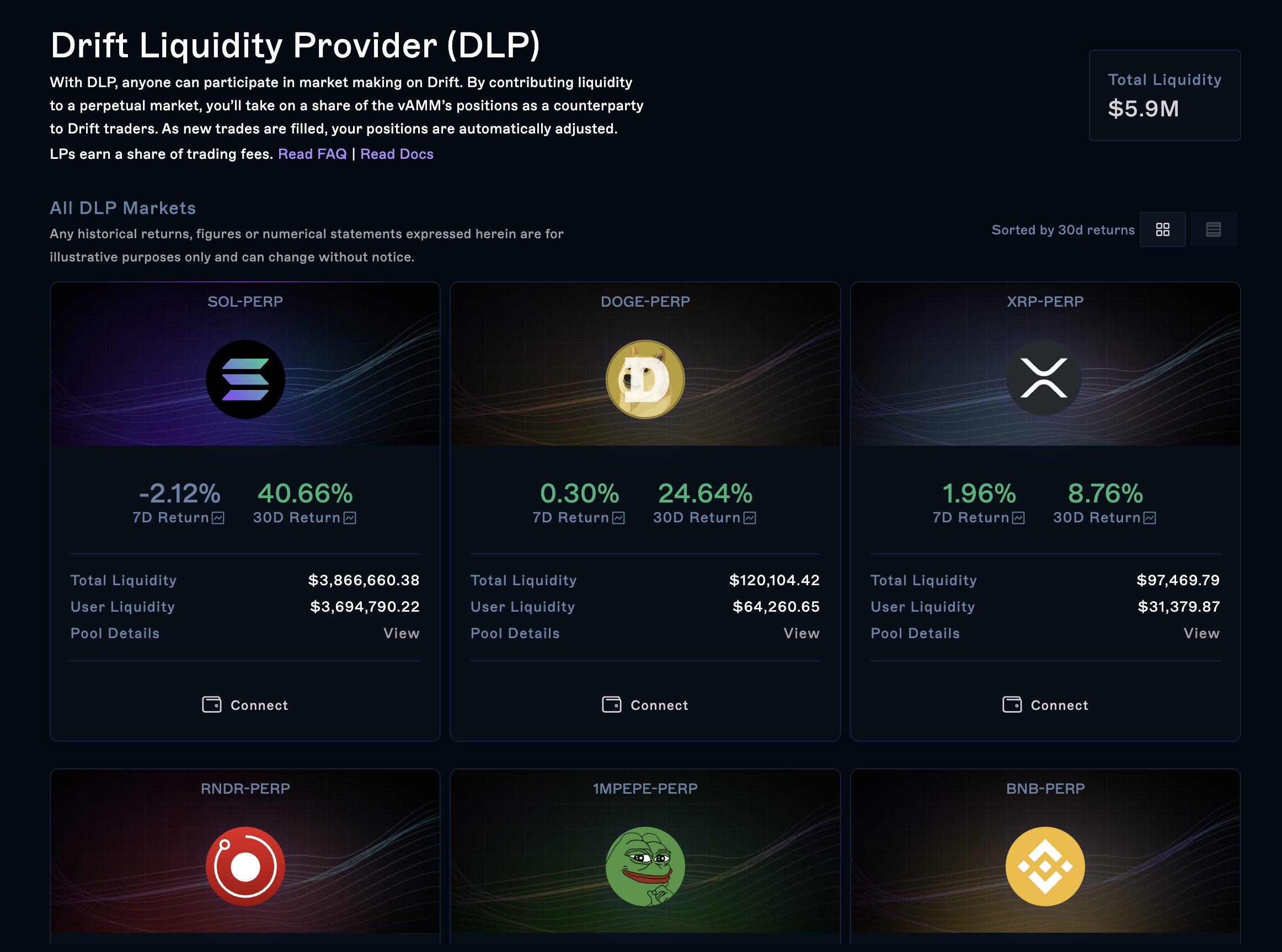The image size is (1282, 952).
Task: Click the Solana logo on SOL-PERP card
Action: (x=245, y=379)
